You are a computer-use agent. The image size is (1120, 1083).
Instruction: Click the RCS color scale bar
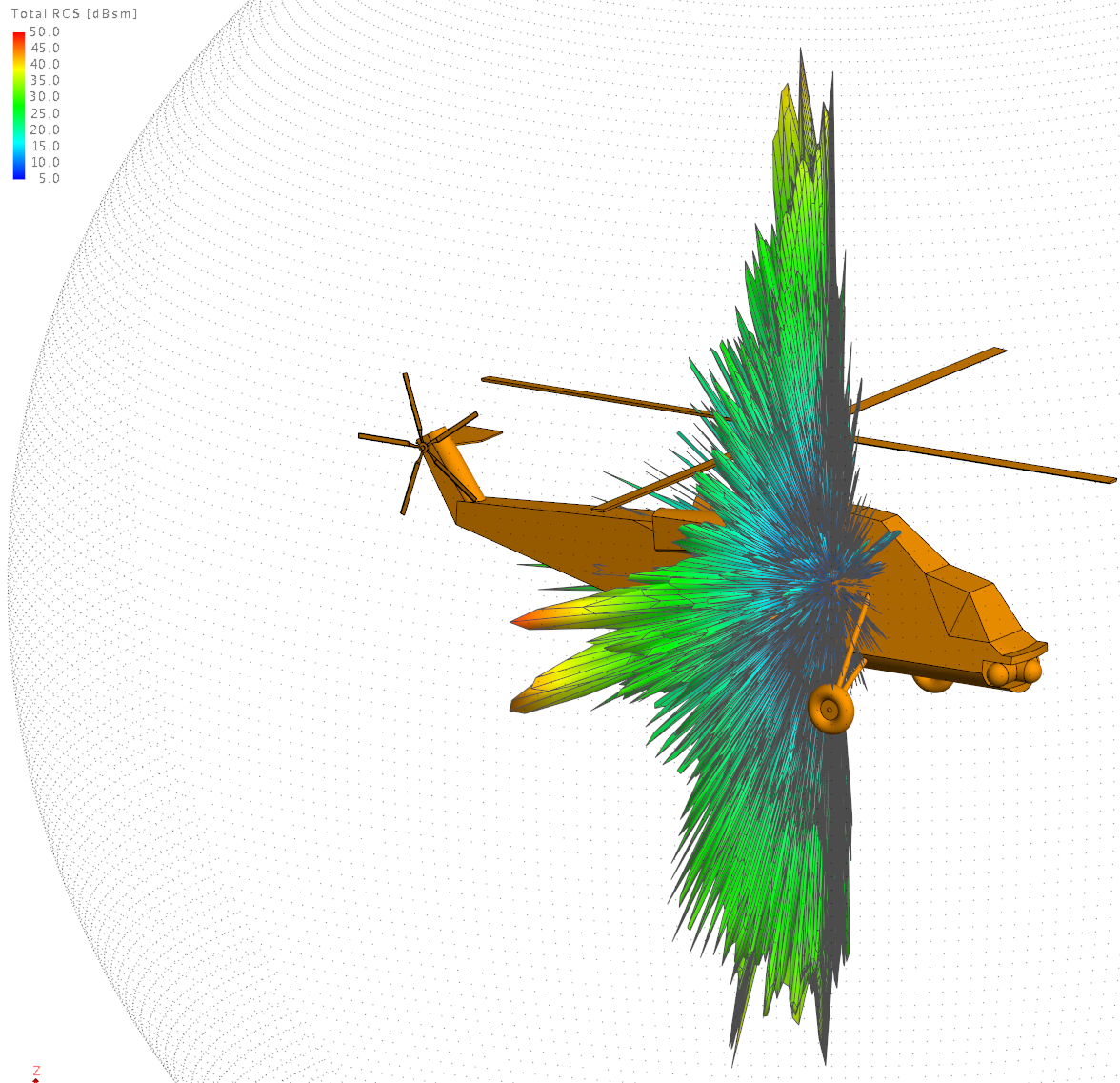coord(19,105)
